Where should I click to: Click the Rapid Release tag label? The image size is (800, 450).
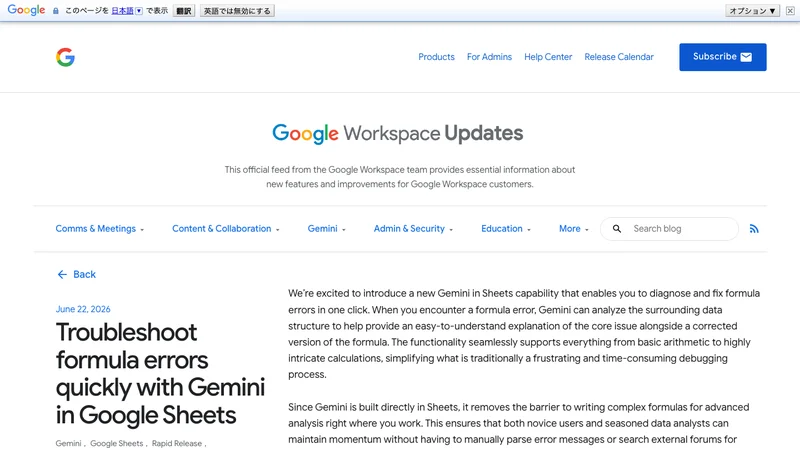(177, 443)
